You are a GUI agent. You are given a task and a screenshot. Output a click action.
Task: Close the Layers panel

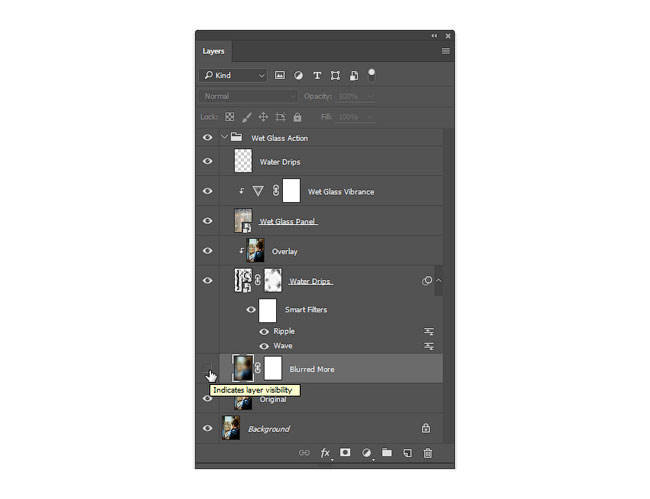coord(448,36)
